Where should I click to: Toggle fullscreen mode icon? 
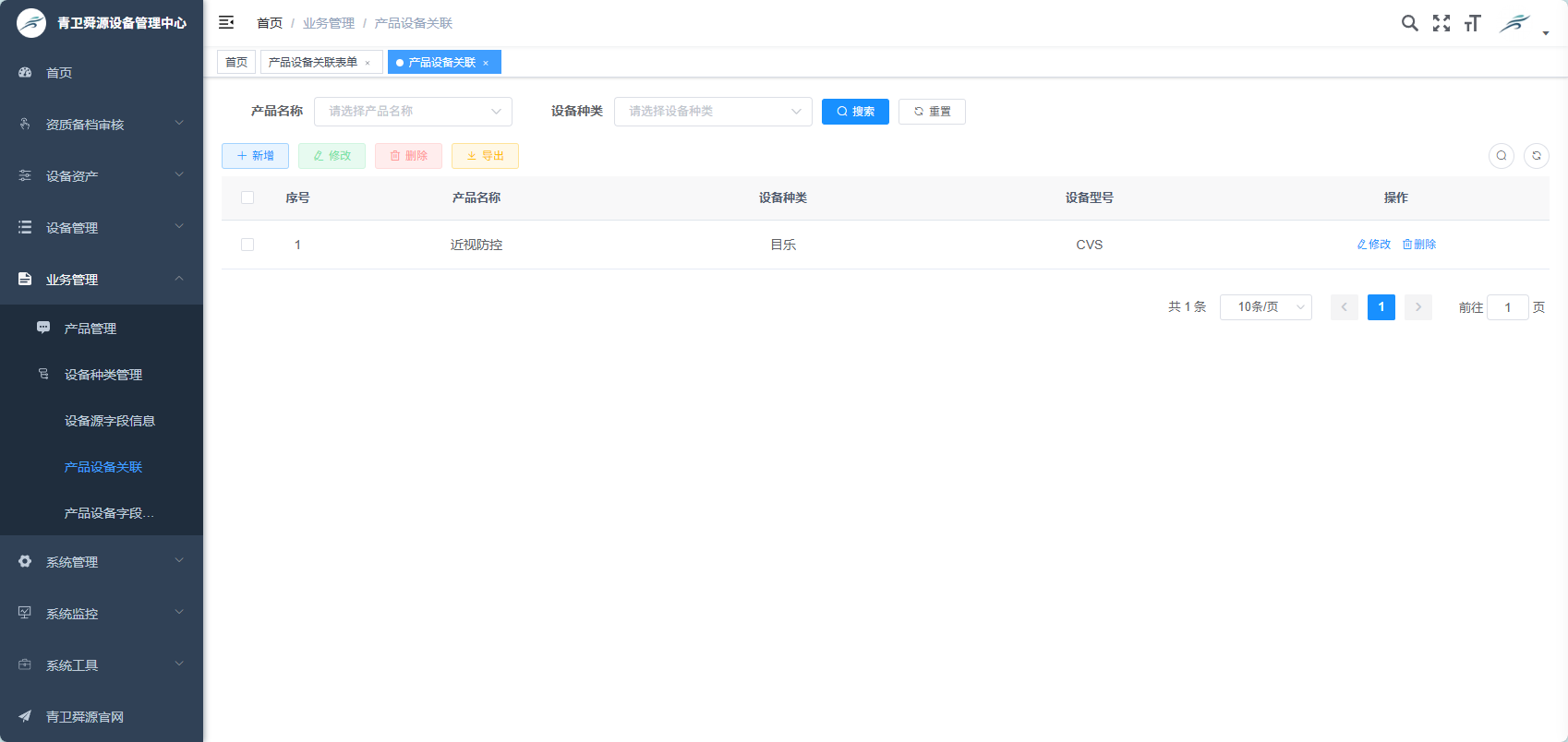click(1441, 23)
